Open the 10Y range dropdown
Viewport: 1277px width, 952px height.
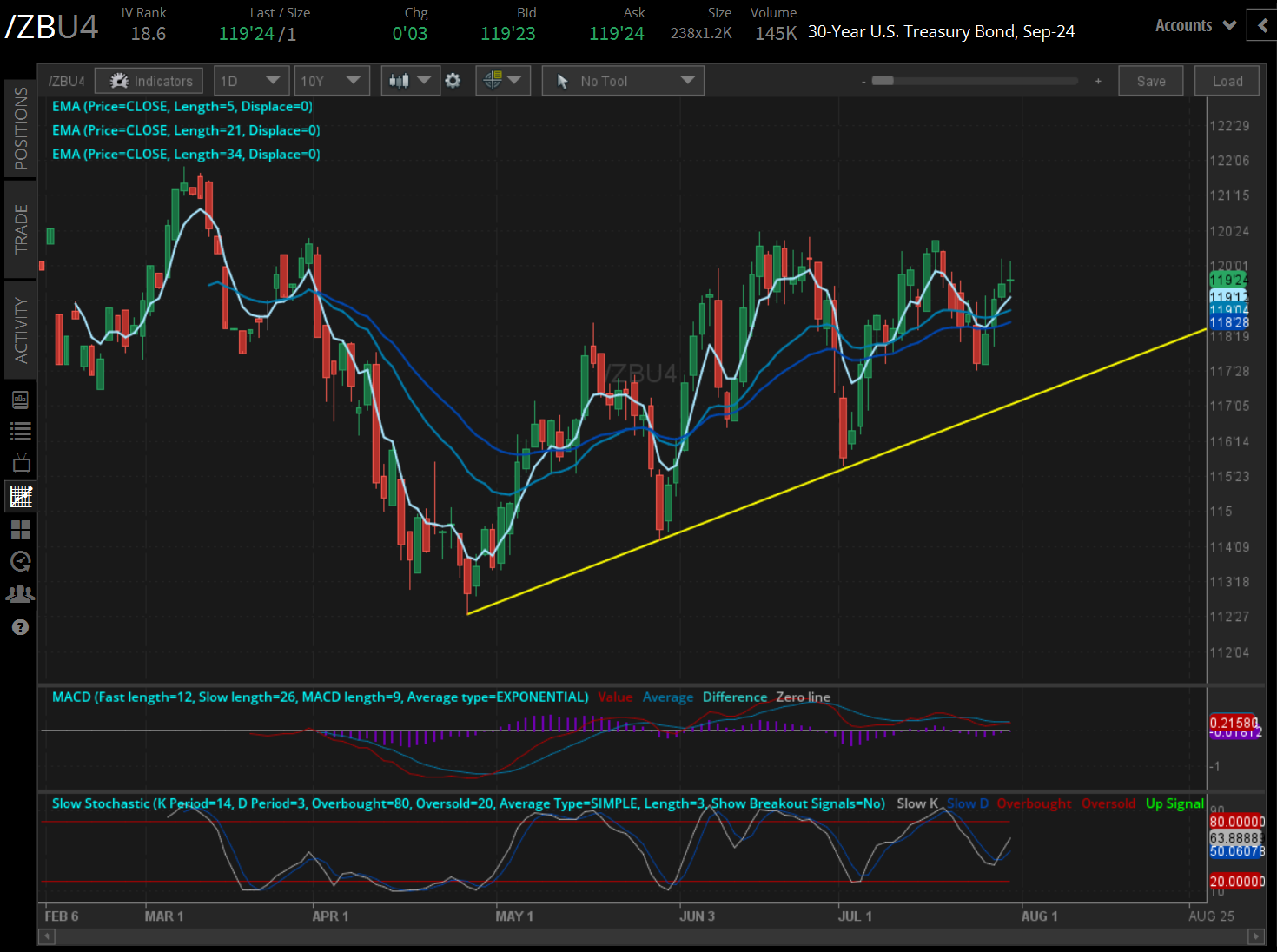click(x=332, y=80)
